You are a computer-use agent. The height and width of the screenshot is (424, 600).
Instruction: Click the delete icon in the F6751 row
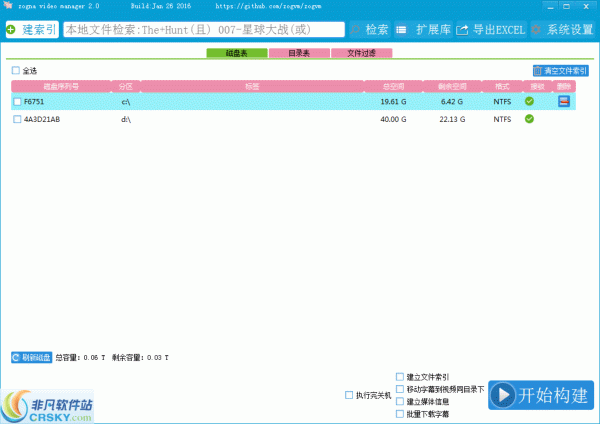564,101
